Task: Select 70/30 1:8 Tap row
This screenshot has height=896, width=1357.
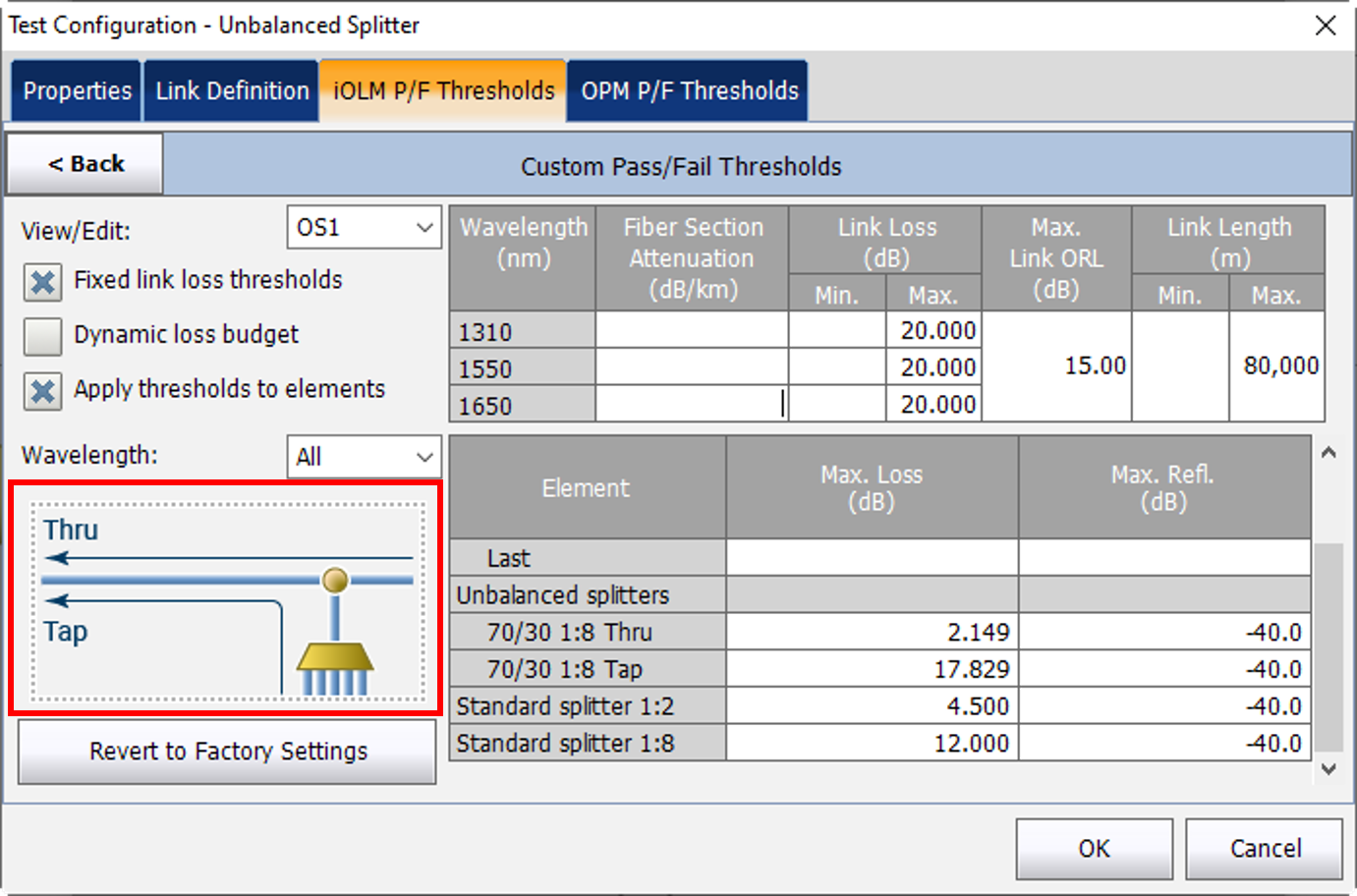Action: [588, 669]
